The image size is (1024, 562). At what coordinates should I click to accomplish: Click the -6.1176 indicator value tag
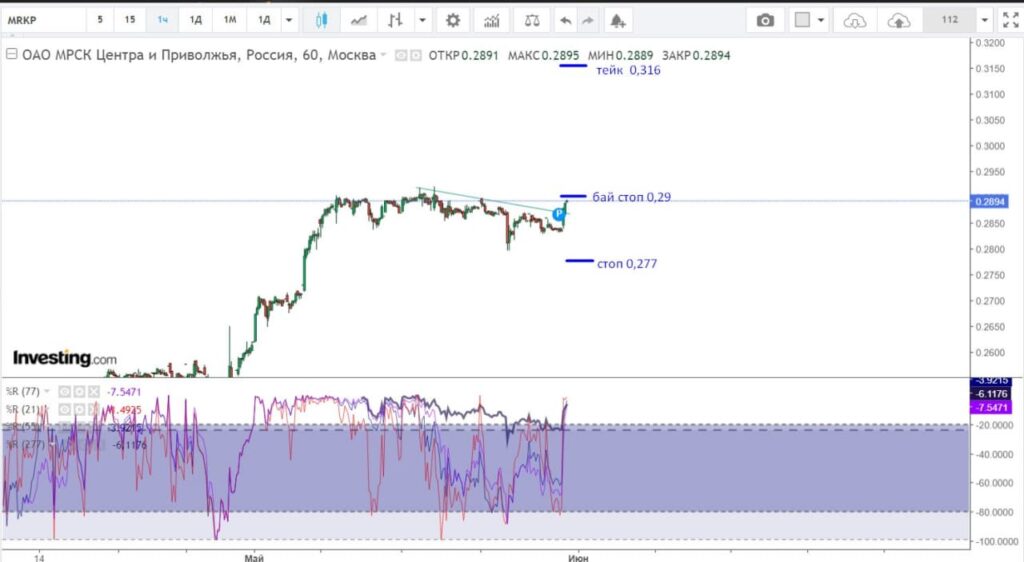(991, 394)
